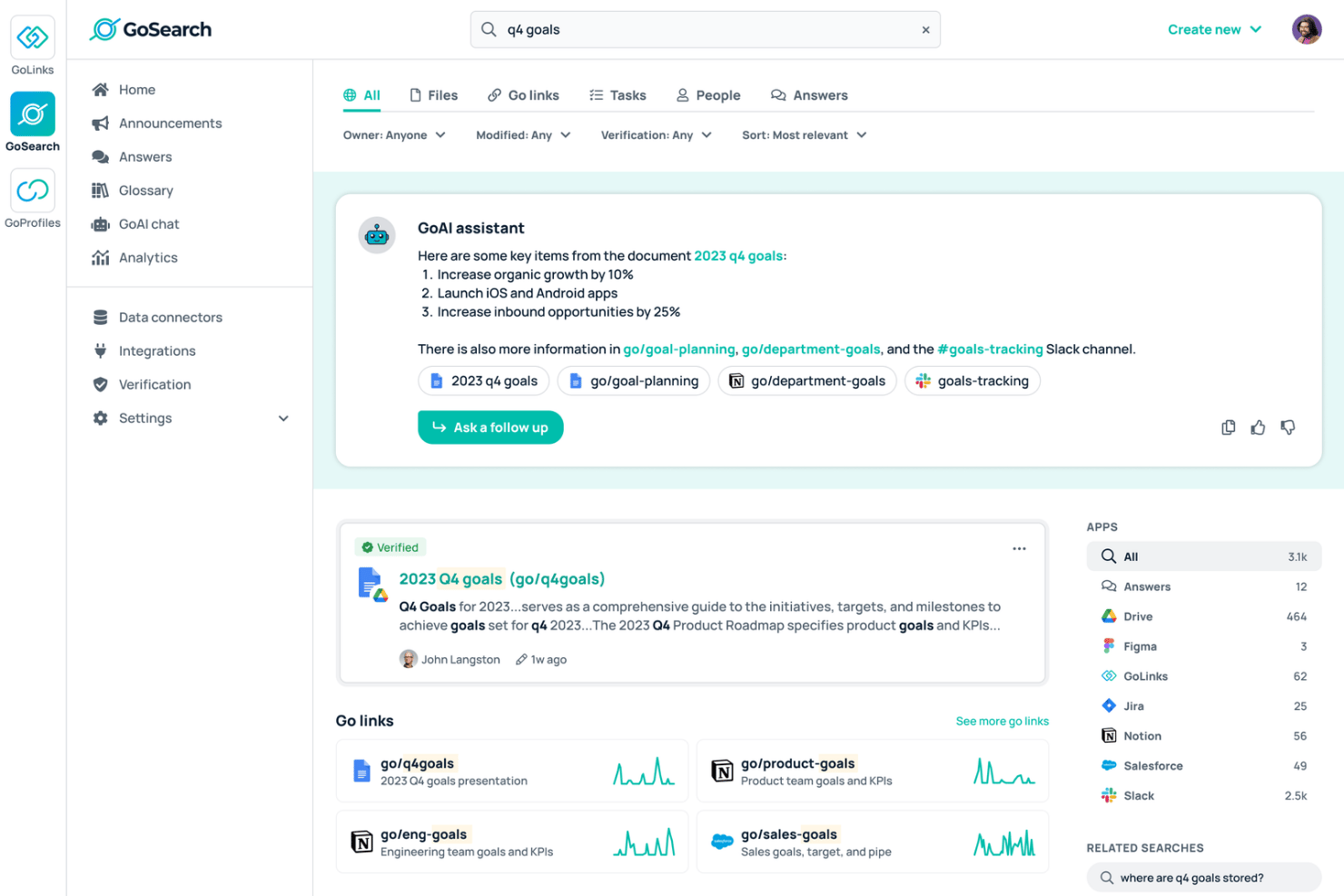
Task: Switch to the Tasks tab
Action: click(618, 95)
